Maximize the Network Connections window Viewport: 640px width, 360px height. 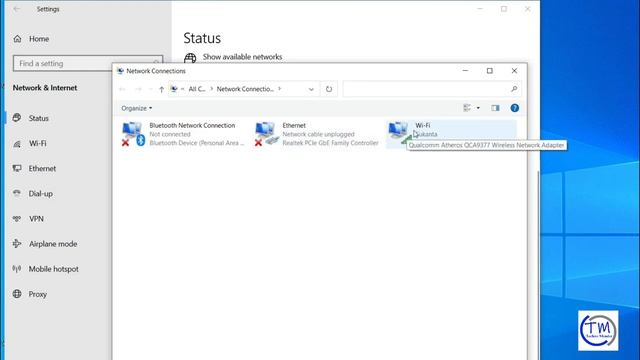490,71
